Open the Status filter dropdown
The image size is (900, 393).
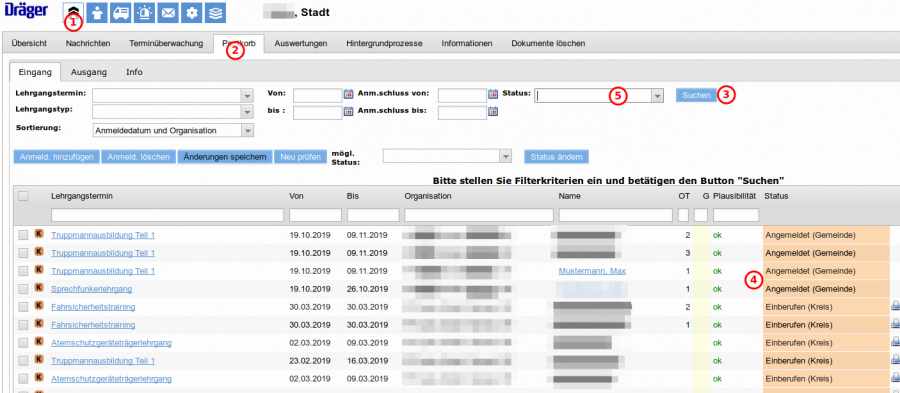pos(658,96)
